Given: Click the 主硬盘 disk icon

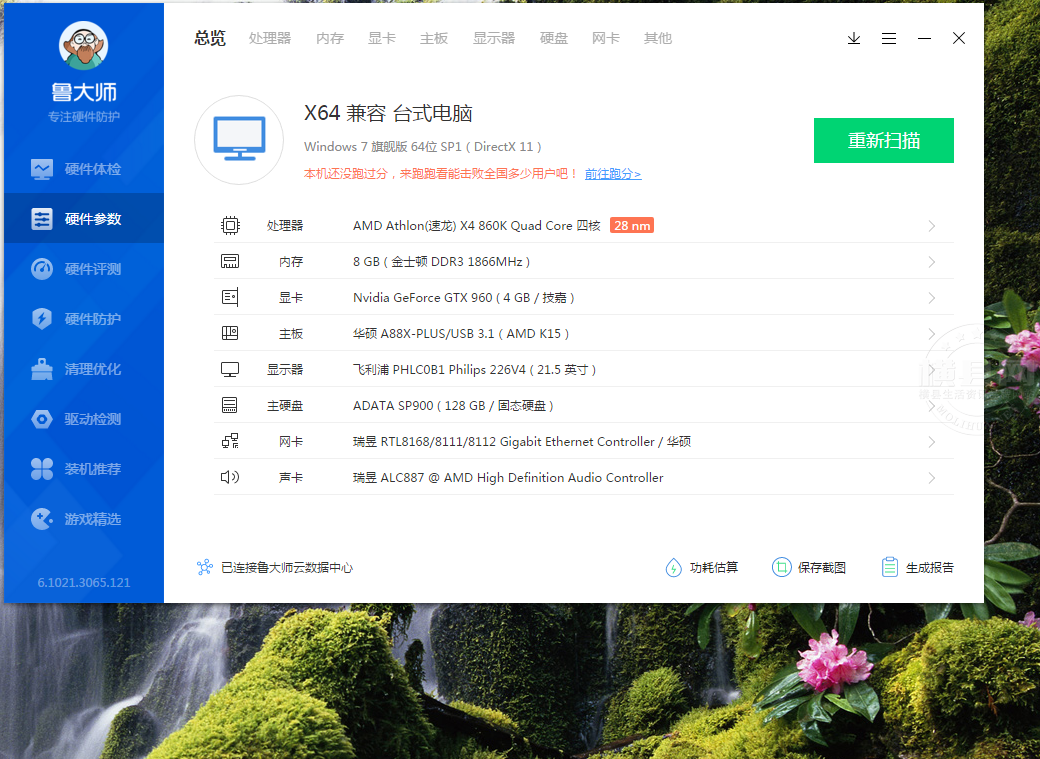Looking at the screenshot, I should pyautogui.click(x=230, y=405).
